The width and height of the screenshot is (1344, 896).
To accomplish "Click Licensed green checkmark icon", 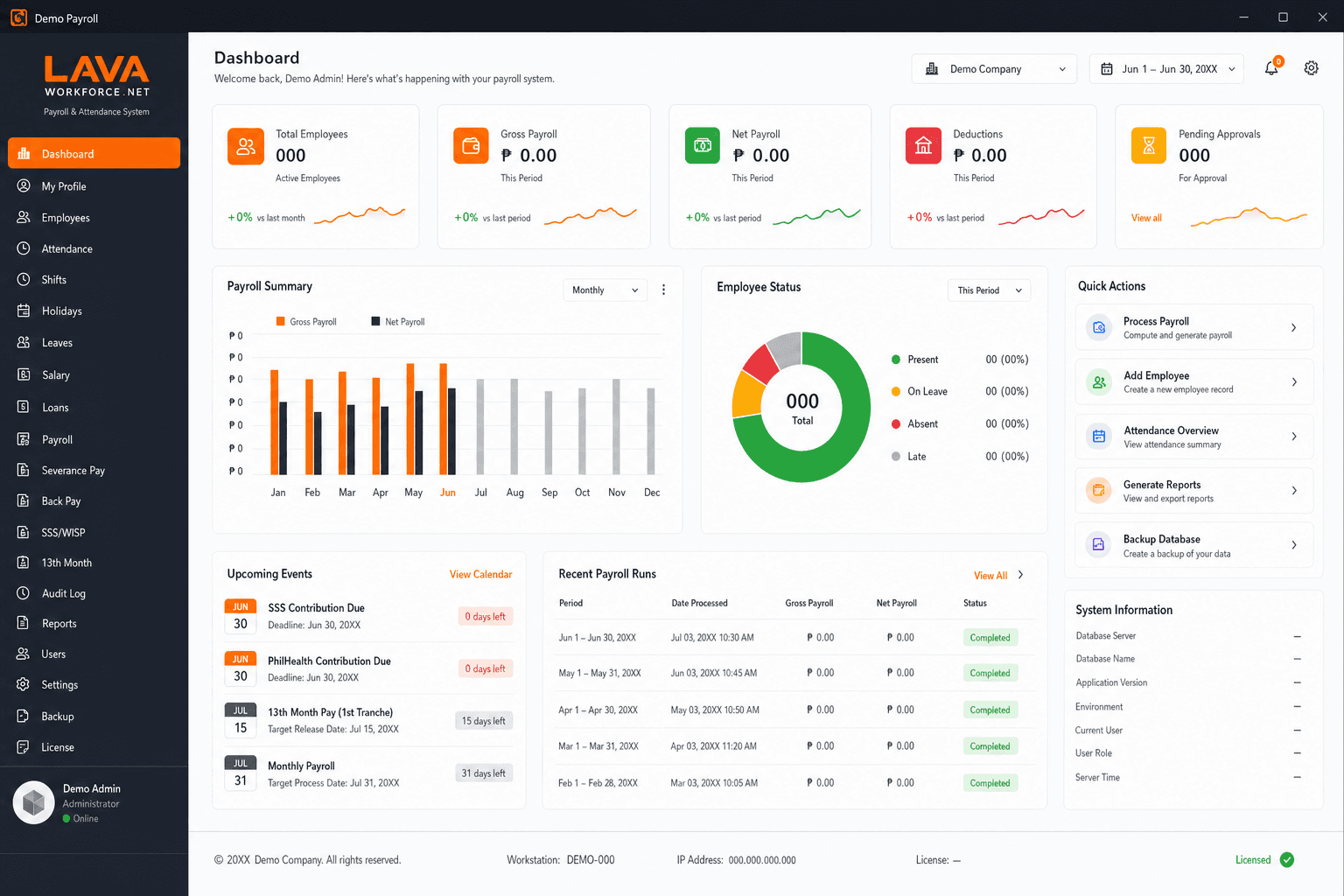I will [x=1287, y=860].
